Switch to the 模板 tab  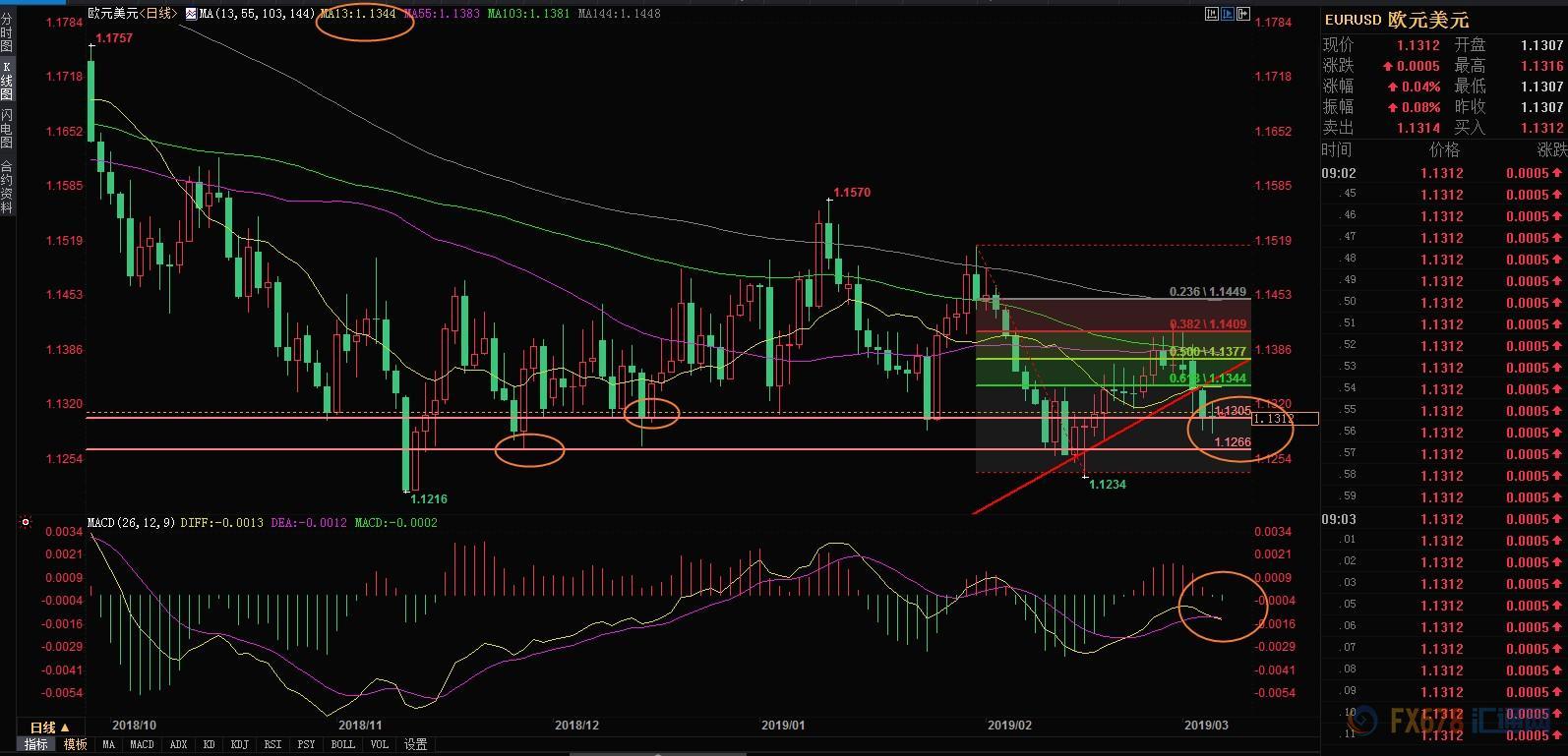(75, 745)
